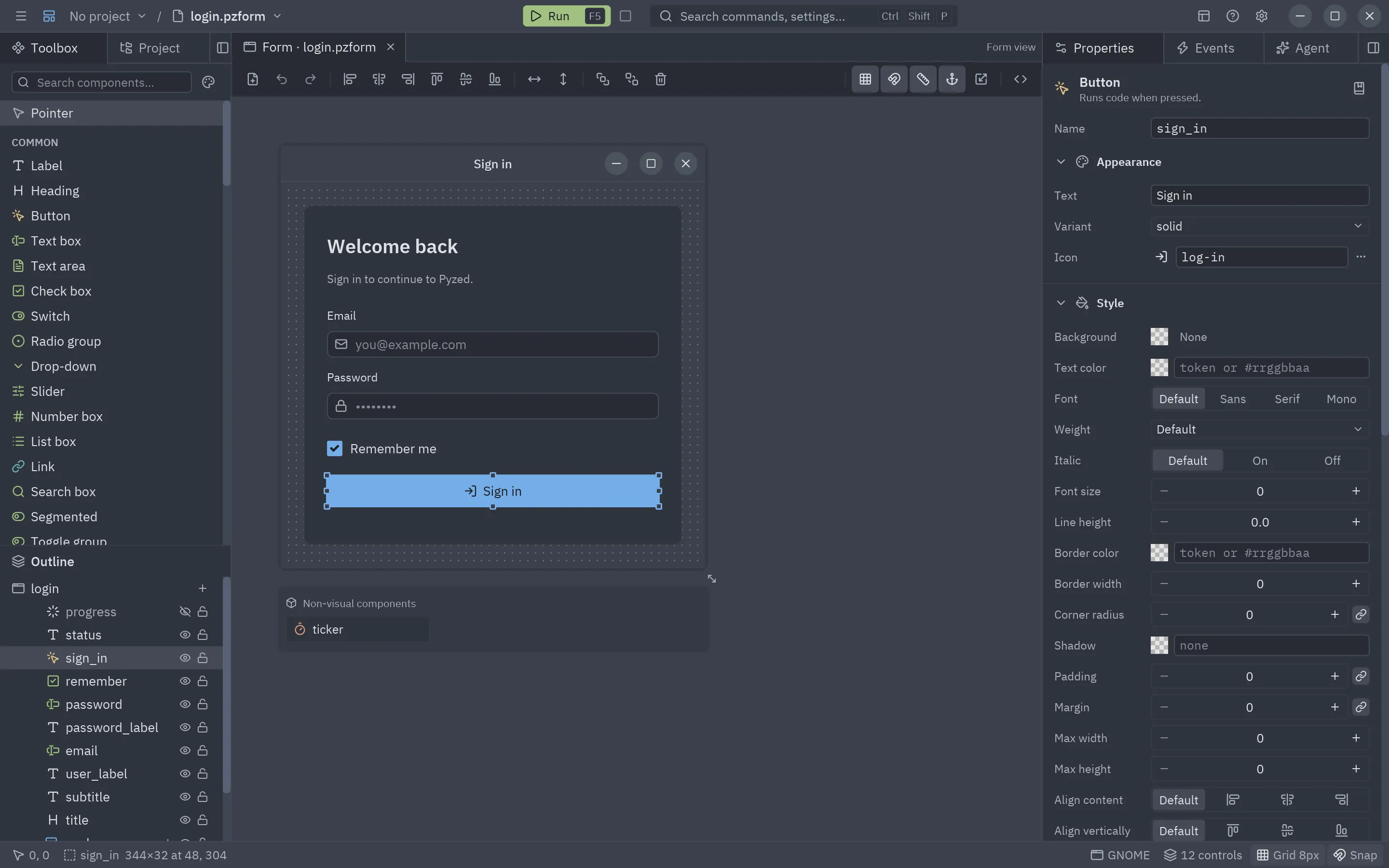Open code view with angle brackets icon
Viewport: 1389px width, 868px height.
1020,79
